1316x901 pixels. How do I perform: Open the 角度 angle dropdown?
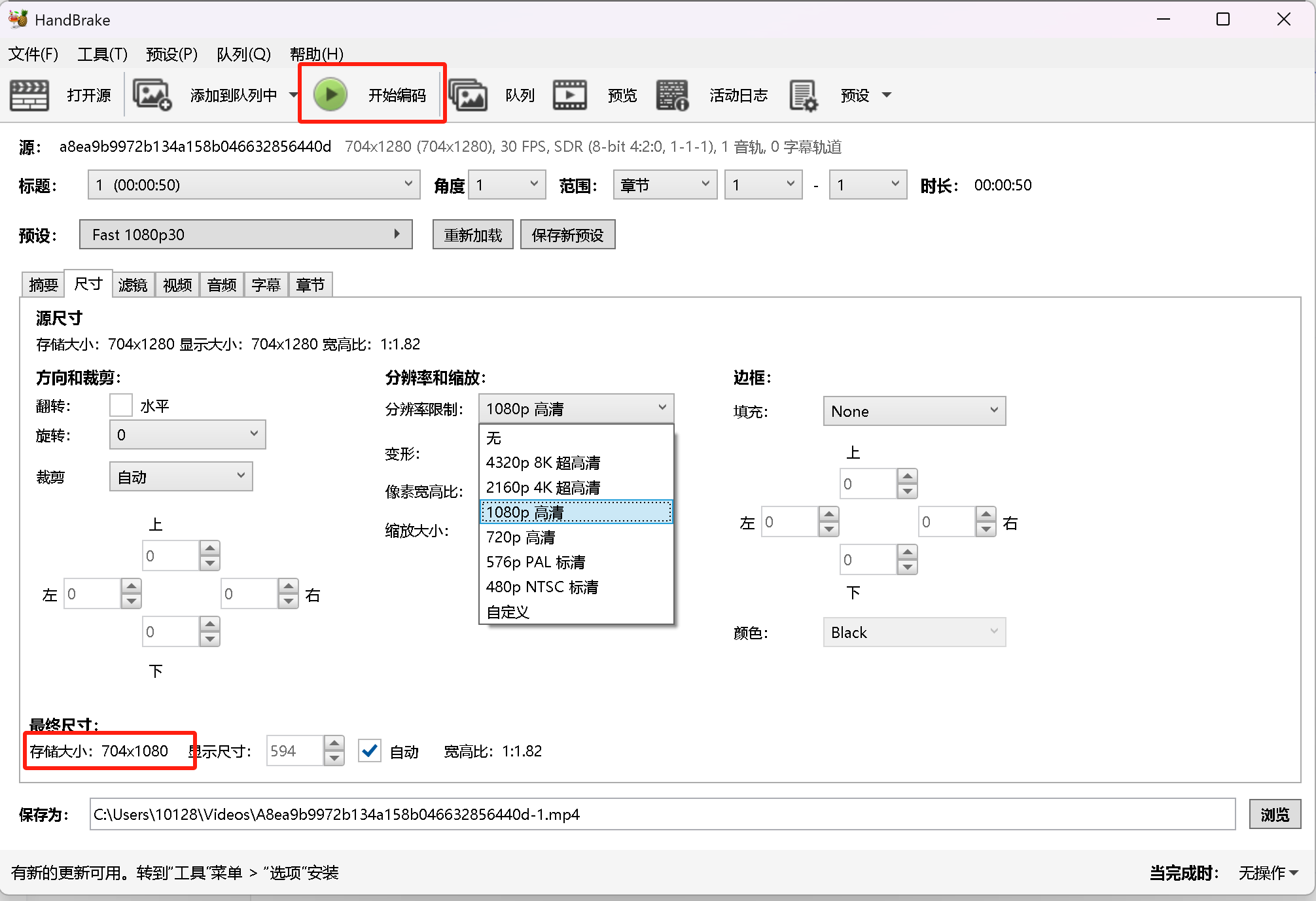(507, 185)
